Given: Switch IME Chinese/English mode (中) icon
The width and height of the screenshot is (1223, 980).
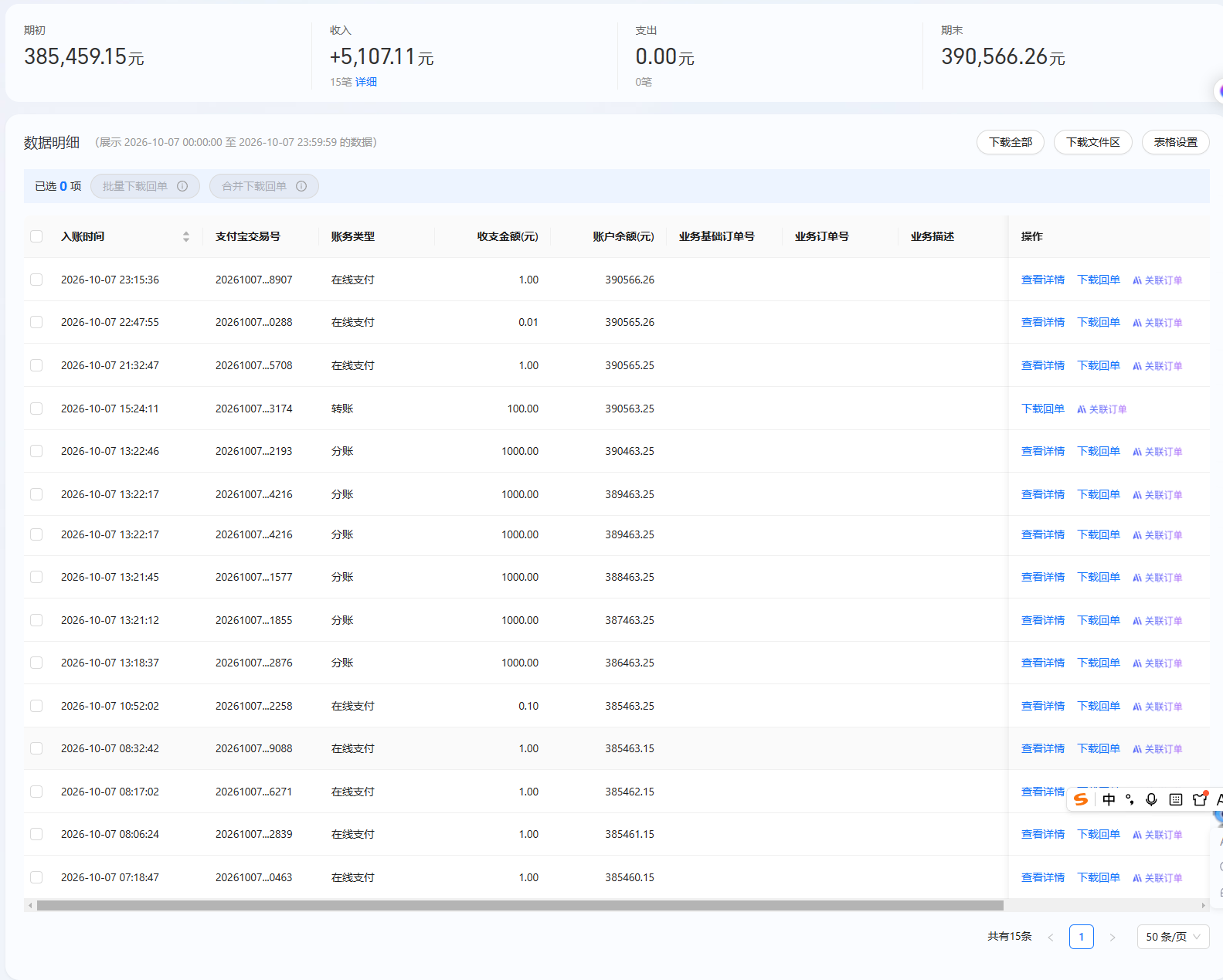Looking at the screenshot, I should (x=1109, y=799).
